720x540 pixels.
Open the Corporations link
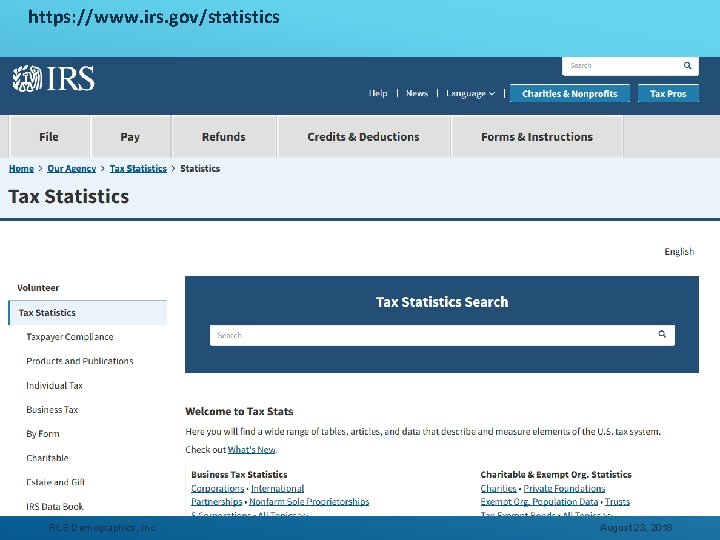[x=218, y=488]
